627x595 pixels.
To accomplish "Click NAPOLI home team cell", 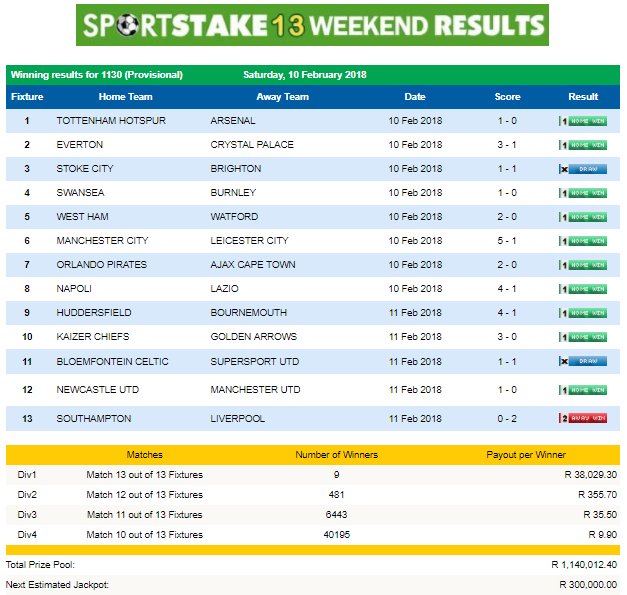I will 74,289.
